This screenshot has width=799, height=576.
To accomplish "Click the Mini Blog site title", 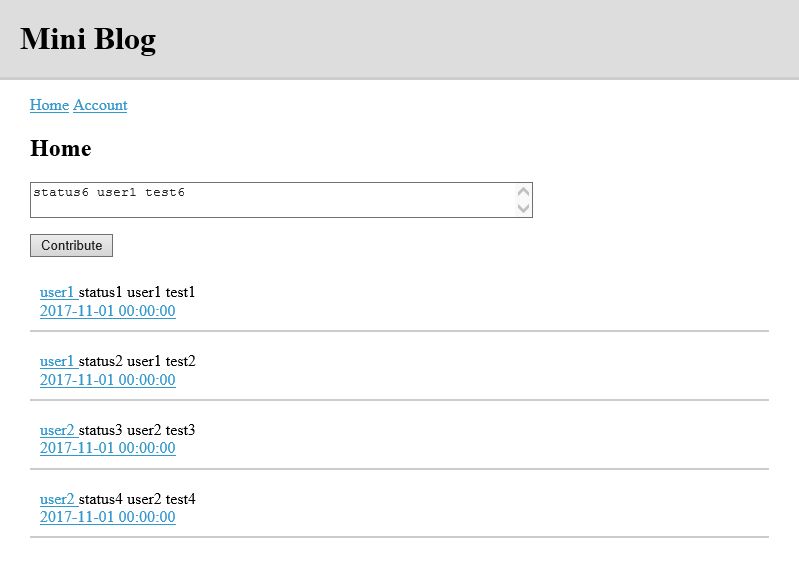I will pos(88,39).
